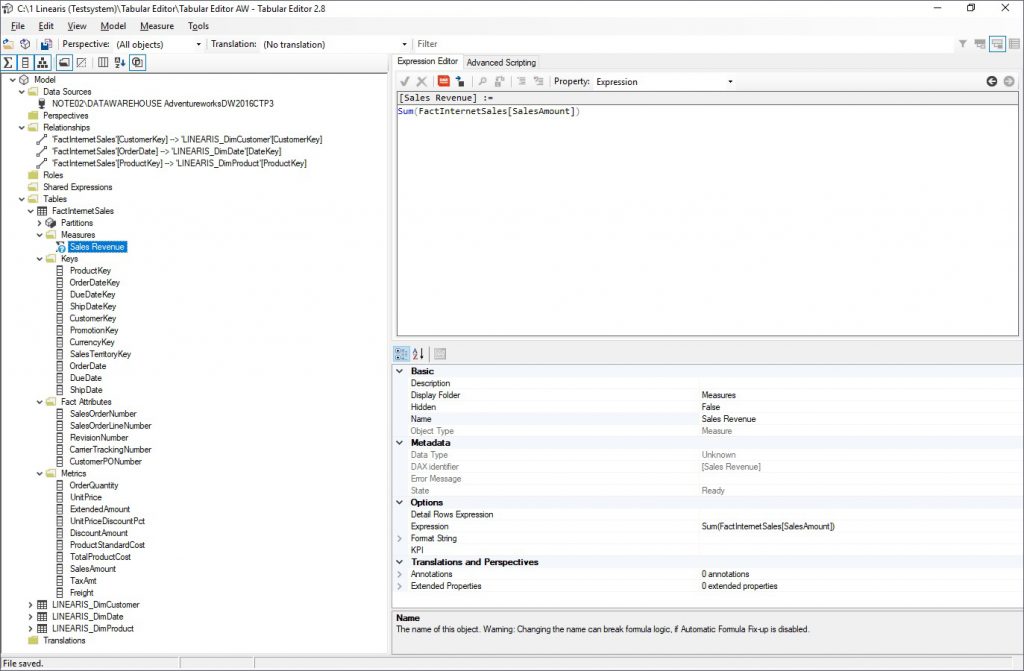1024x671 pixels.
Task: Accept the expression changes with the checkmark
Action: coord(404,81)
